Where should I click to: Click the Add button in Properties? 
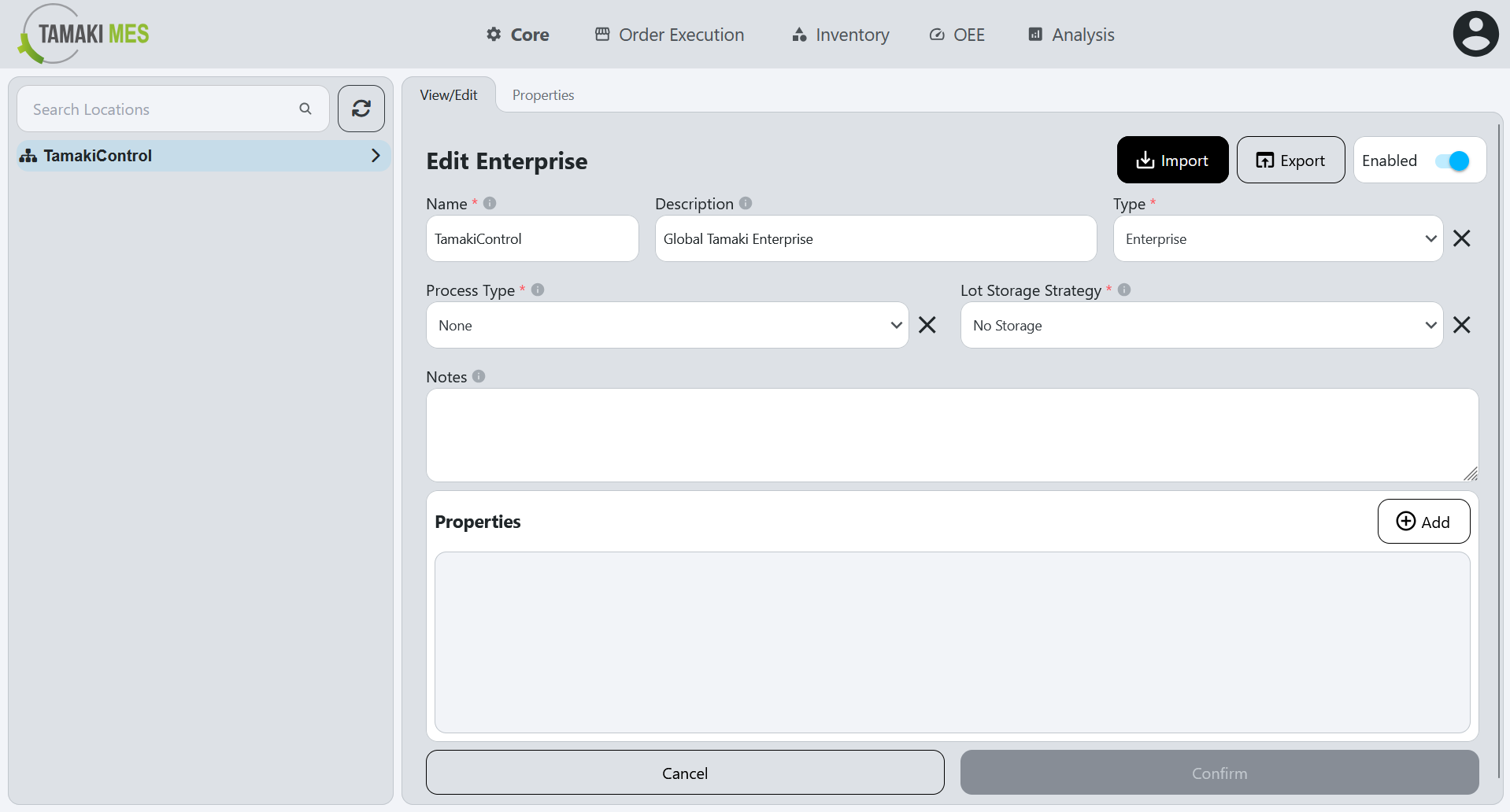(1423, 521)
